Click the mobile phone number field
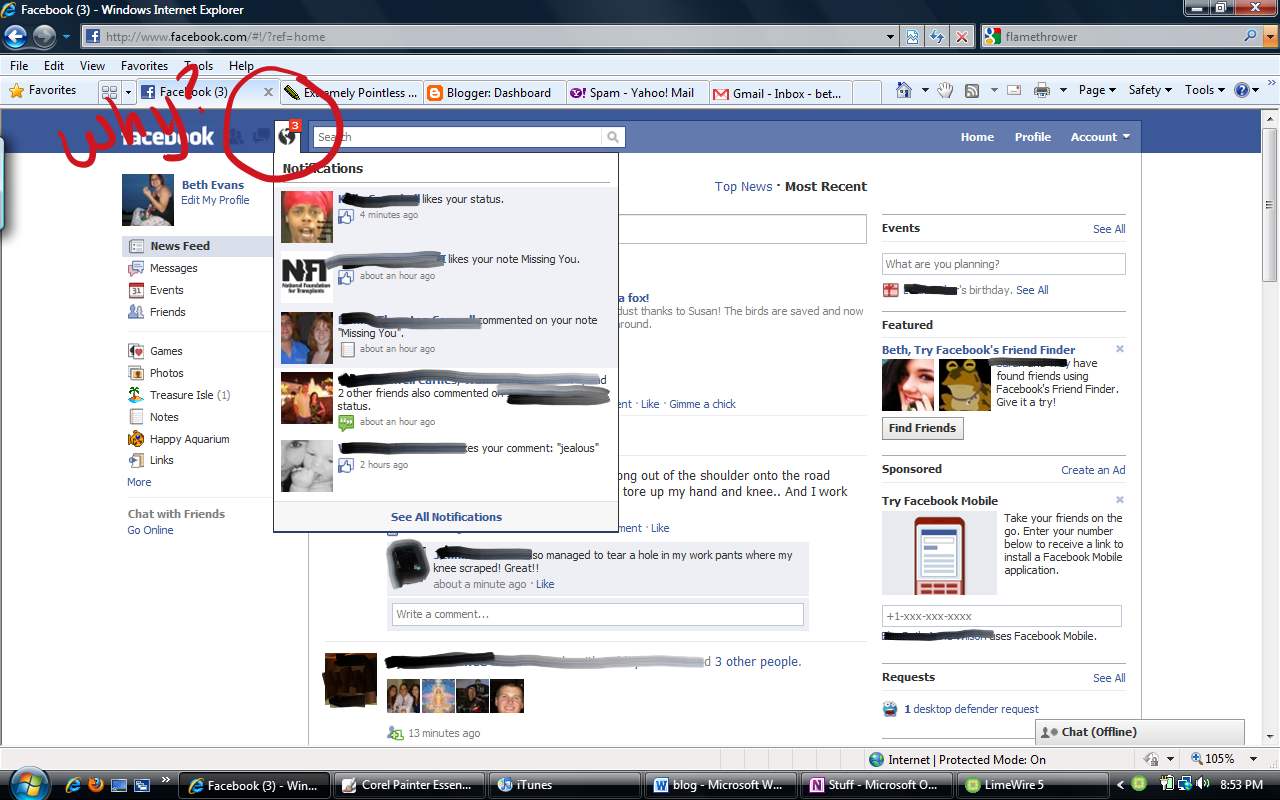Image resolution: width=1280 pixels, height=800 pixels. coord(1001,616)
